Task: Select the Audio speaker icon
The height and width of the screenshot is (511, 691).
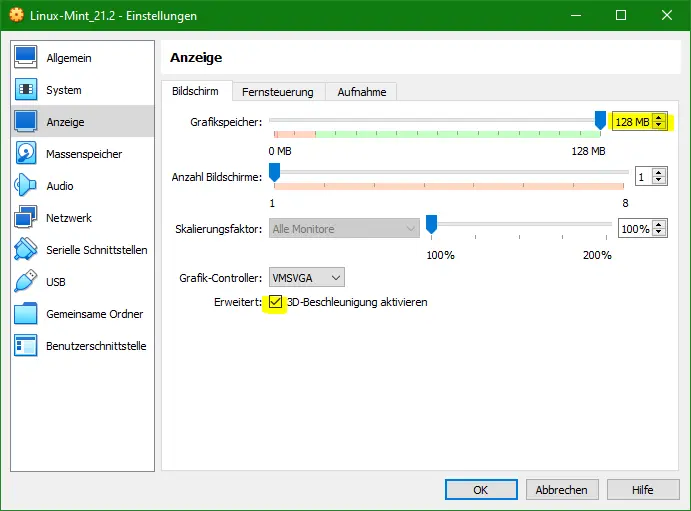Action: click(x=26, y=186)
